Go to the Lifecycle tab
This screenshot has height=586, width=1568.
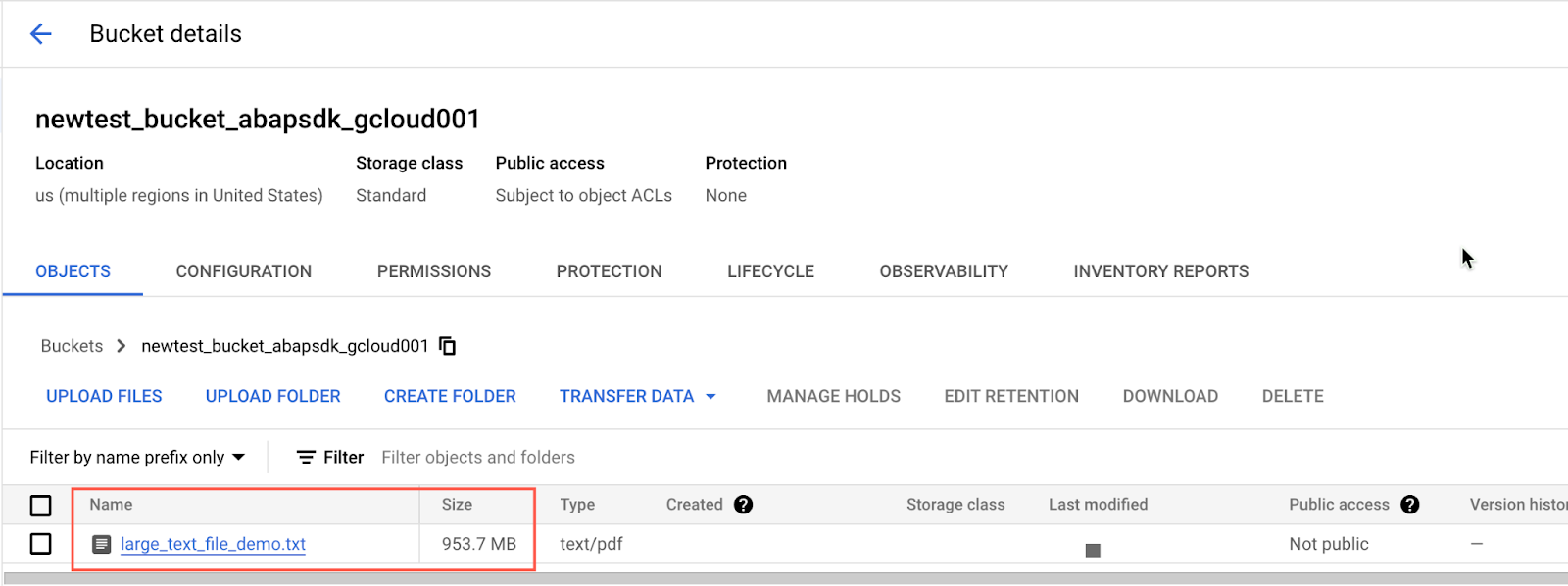click(x=770, y=271)
